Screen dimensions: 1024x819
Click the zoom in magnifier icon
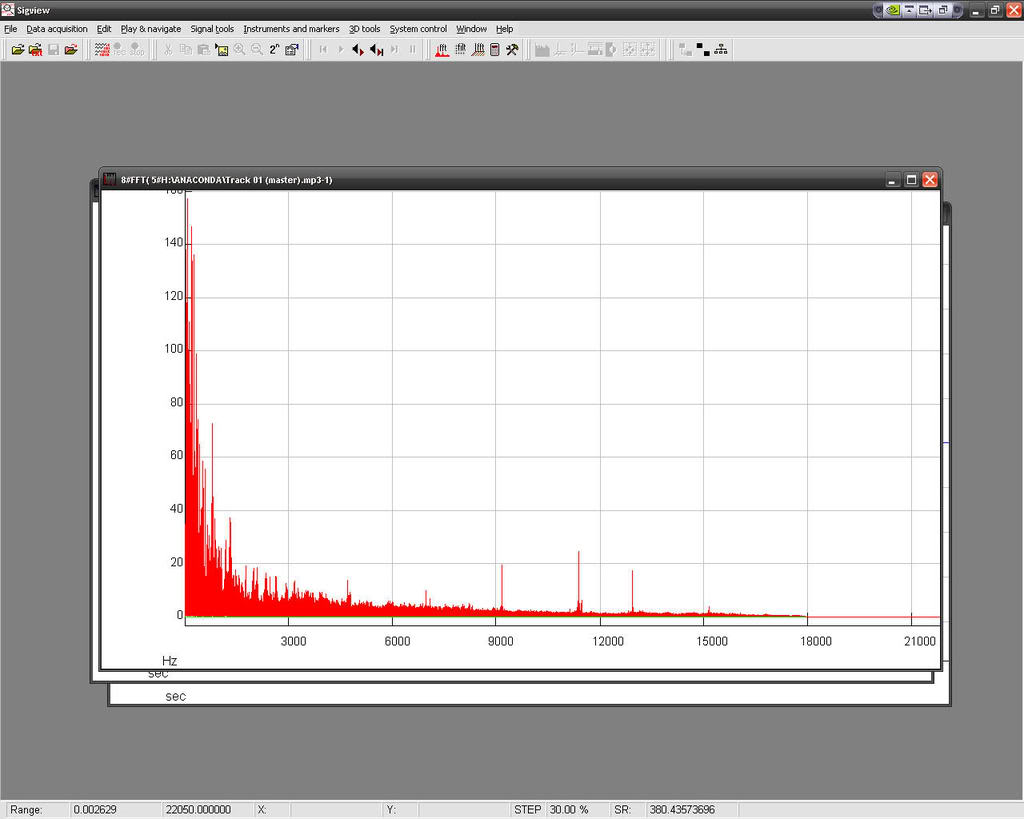(240, 49)
